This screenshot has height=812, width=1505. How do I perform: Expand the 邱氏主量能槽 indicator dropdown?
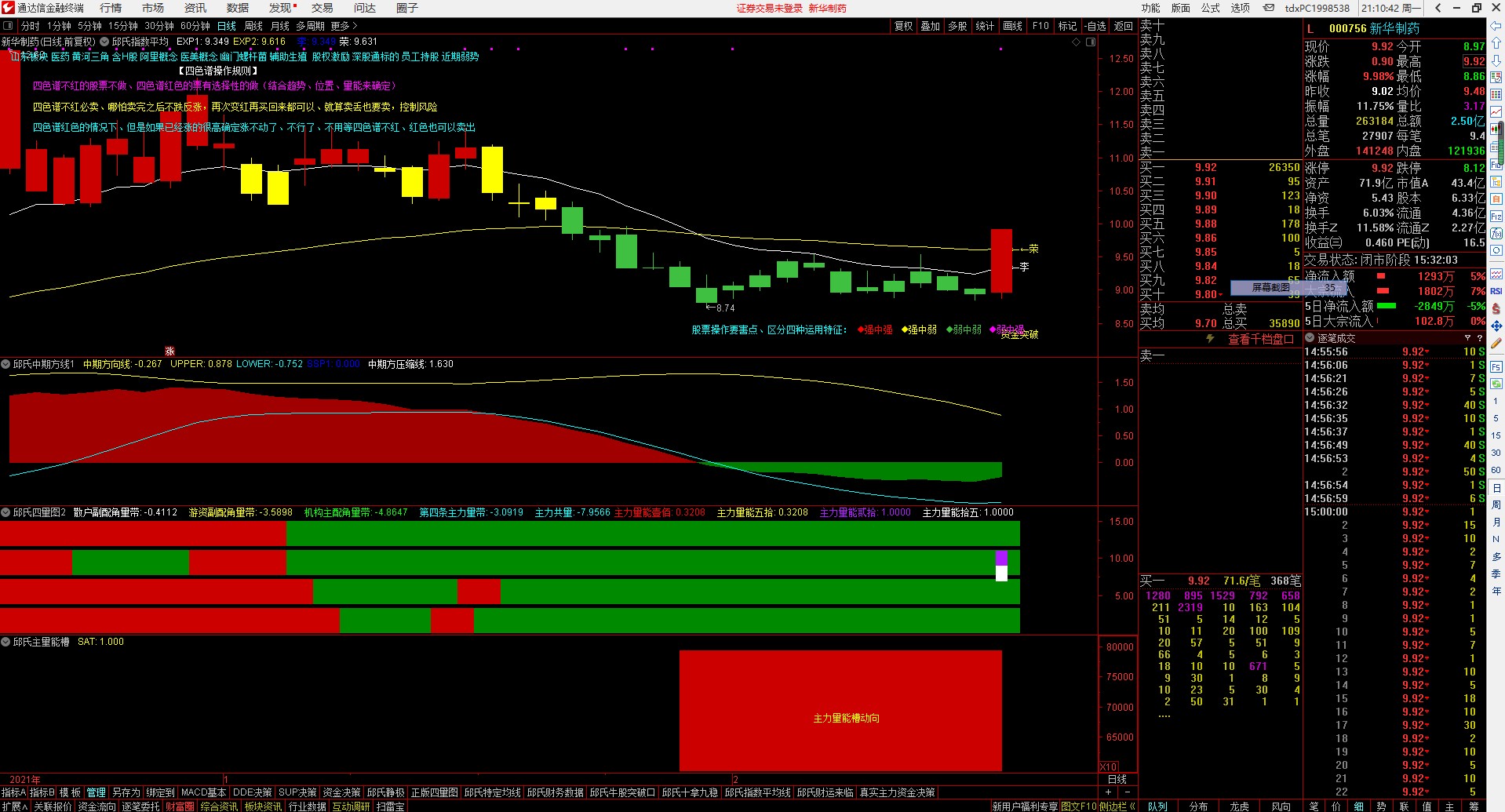pyautogui.click(x=5, y=642)
